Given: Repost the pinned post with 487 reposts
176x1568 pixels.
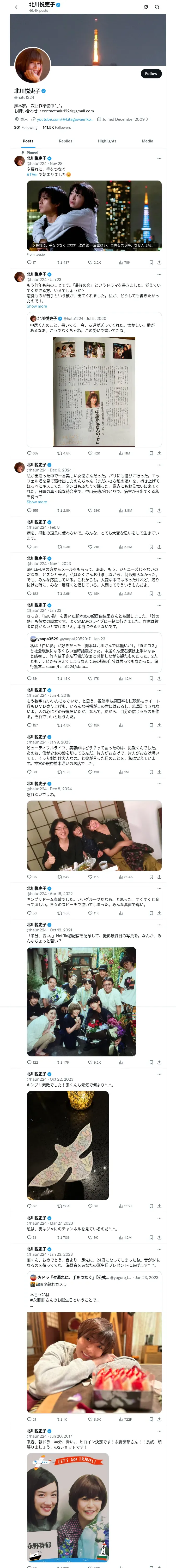Looking at the screenshot, I should [63, 263].
